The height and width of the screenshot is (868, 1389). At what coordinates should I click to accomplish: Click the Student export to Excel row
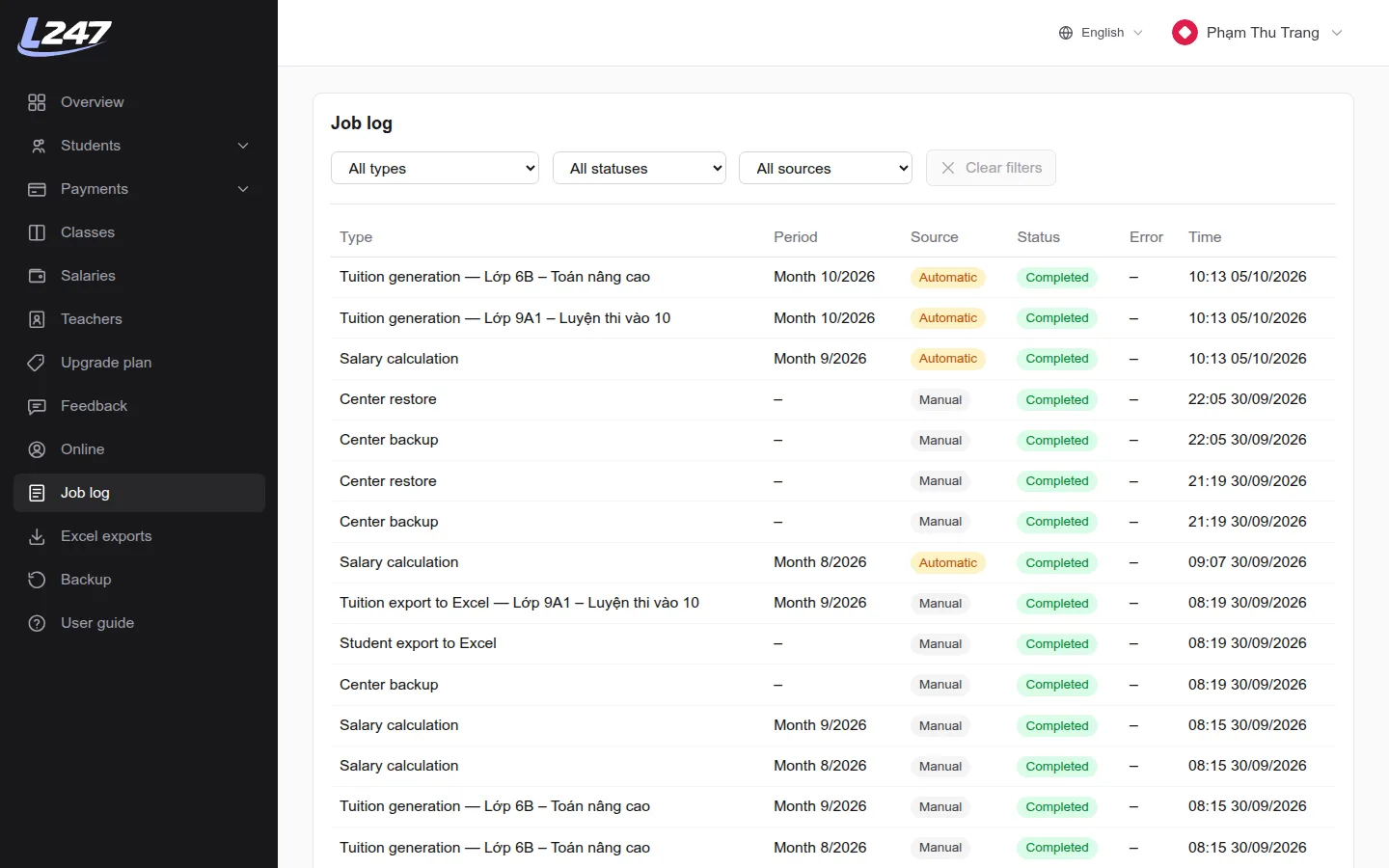[833, 643]
